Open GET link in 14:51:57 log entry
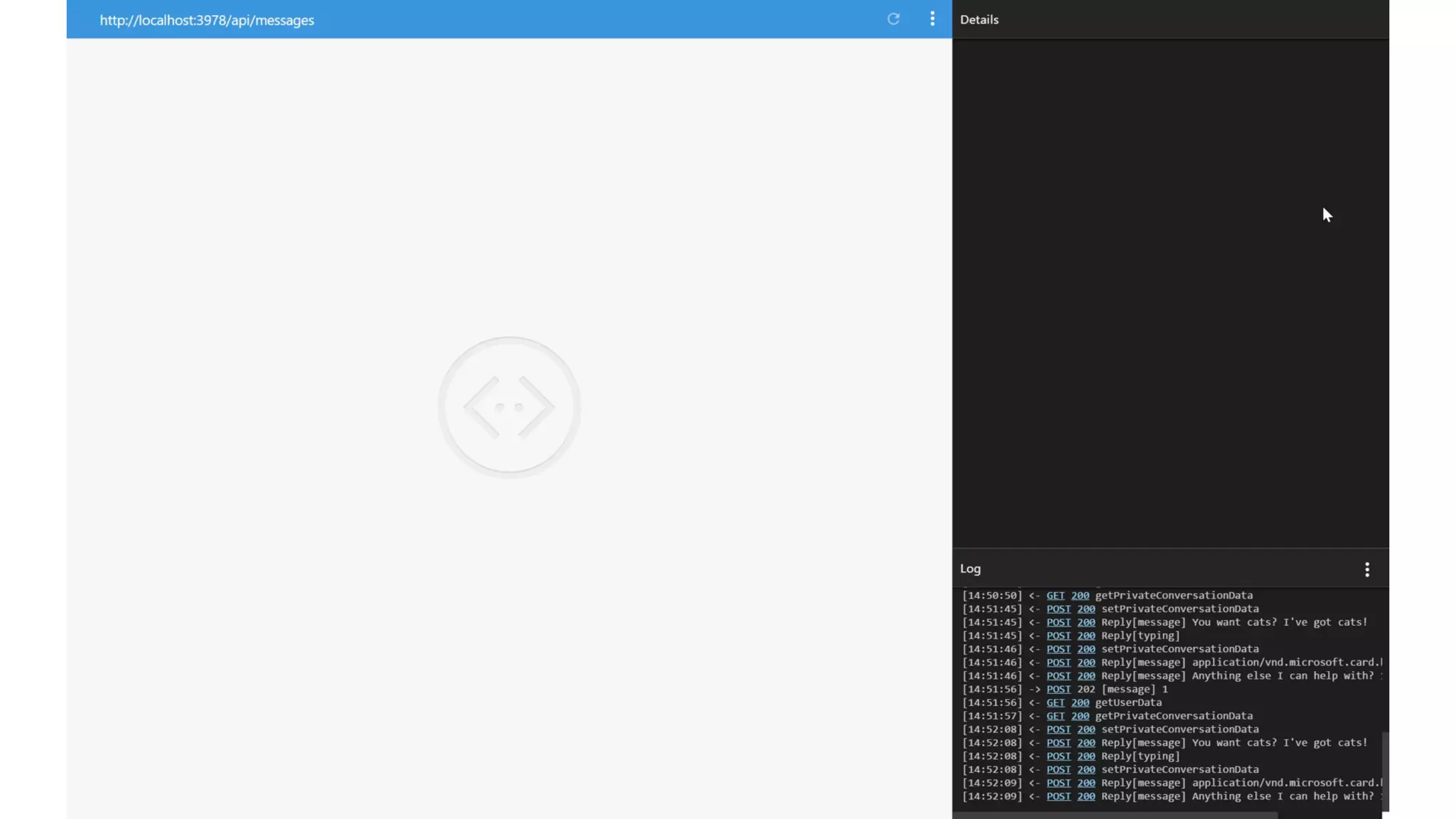Viewport: 1456px width, 819px height. (x=1055, y=716)
